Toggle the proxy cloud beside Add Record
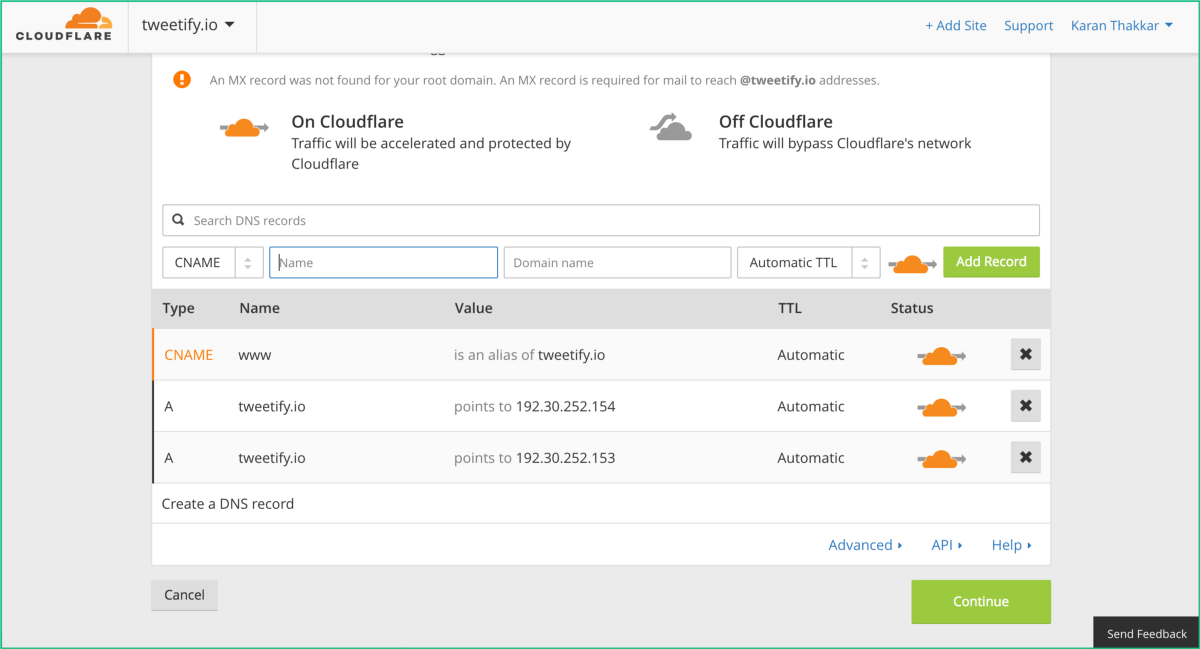 click(x=911, y=263)
